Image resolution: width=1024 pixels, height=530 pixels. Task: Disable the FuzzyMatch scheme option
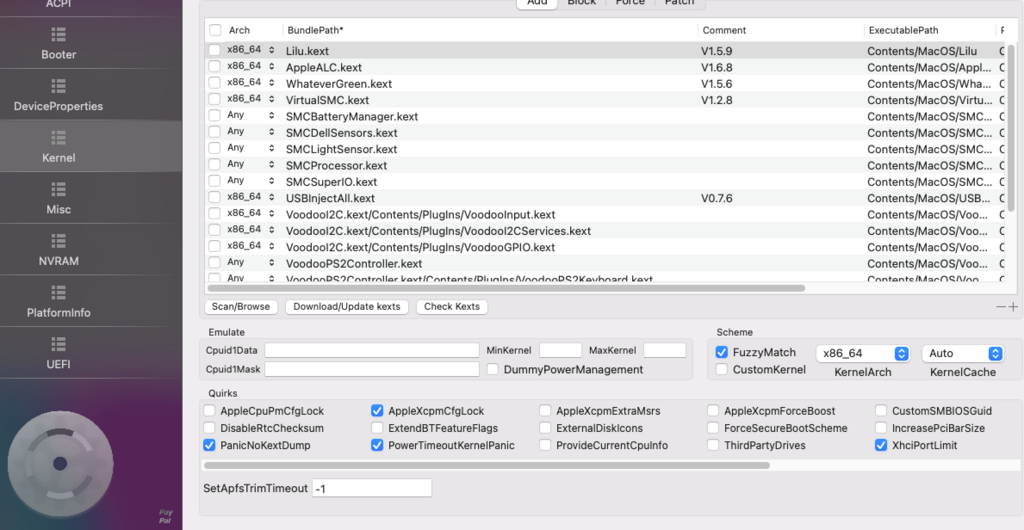(722, 353)
